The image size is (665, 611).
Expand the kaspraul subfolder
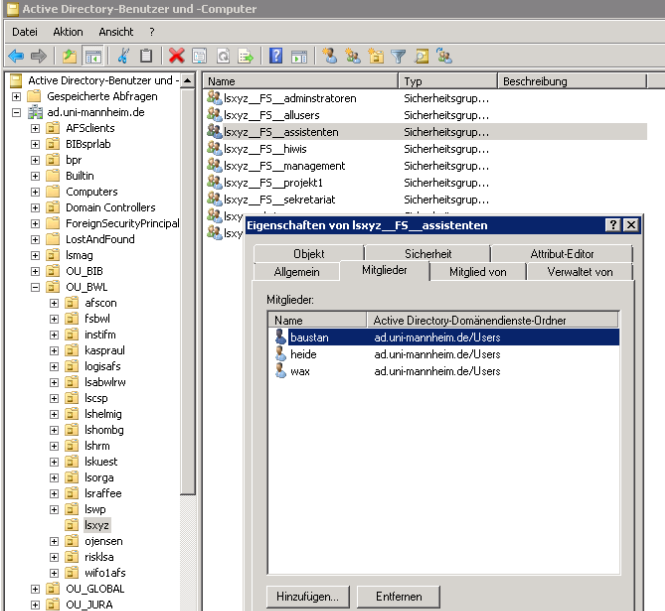(x=54, y=351)
